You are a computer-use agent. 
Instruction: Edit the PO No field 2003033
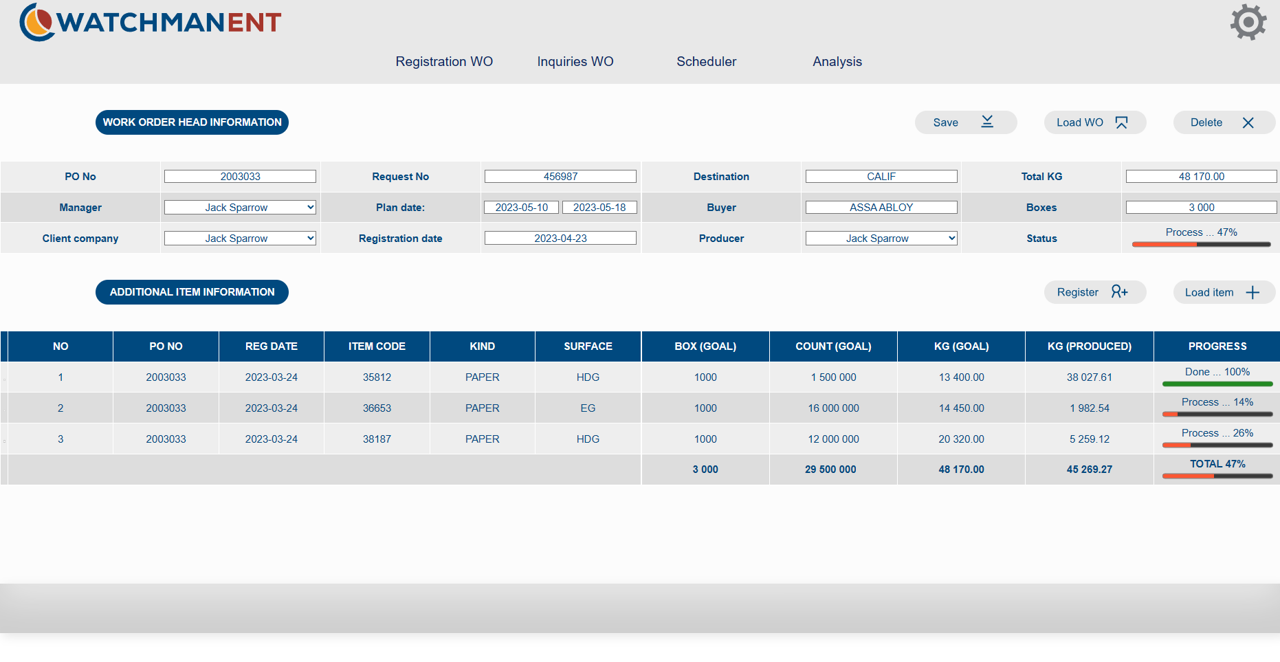click(240, 176)
